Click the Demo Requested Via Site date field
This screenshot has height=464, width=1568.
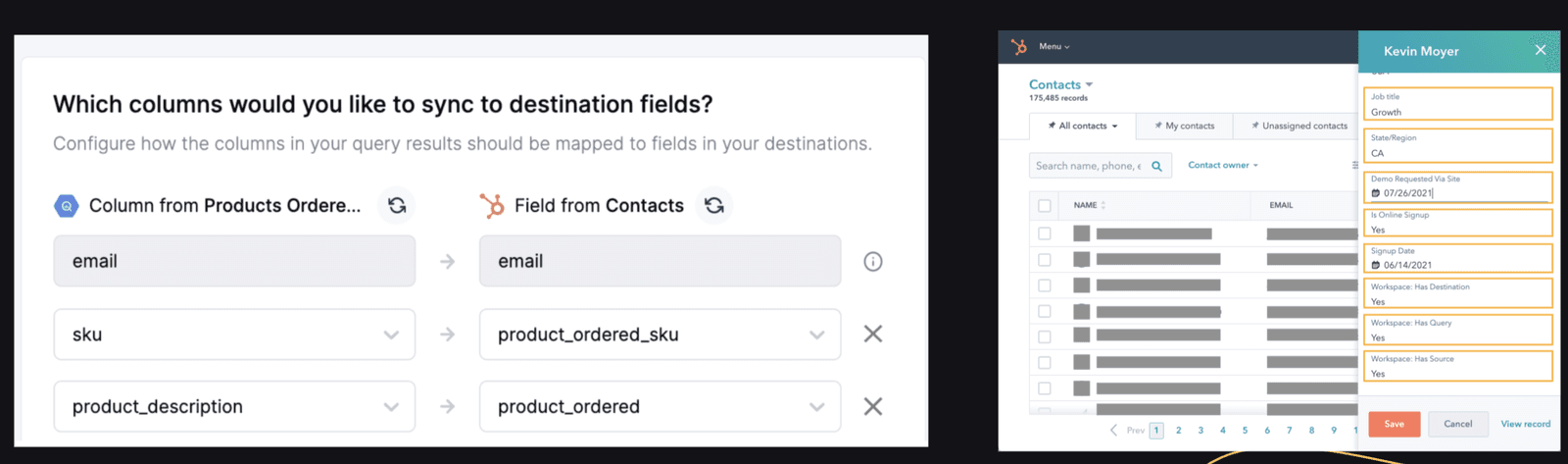click(1456, 193)
